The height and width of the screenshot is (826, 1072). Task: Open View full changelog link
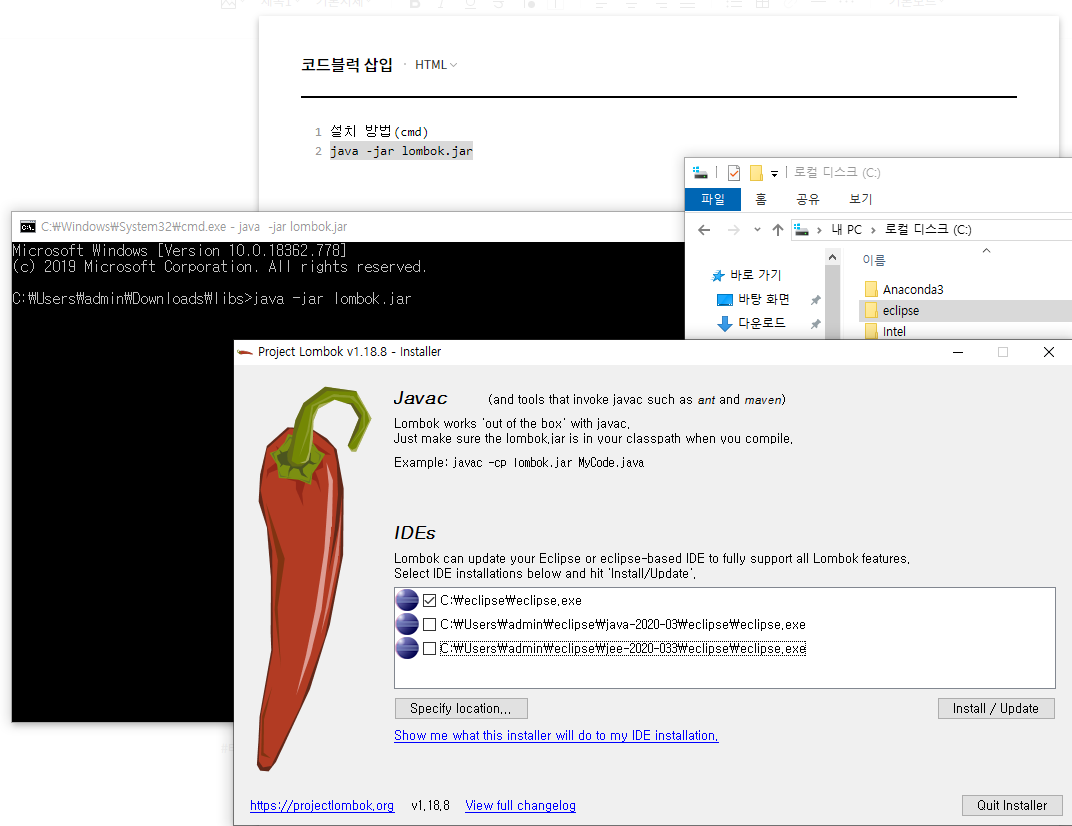click(520, 805)
